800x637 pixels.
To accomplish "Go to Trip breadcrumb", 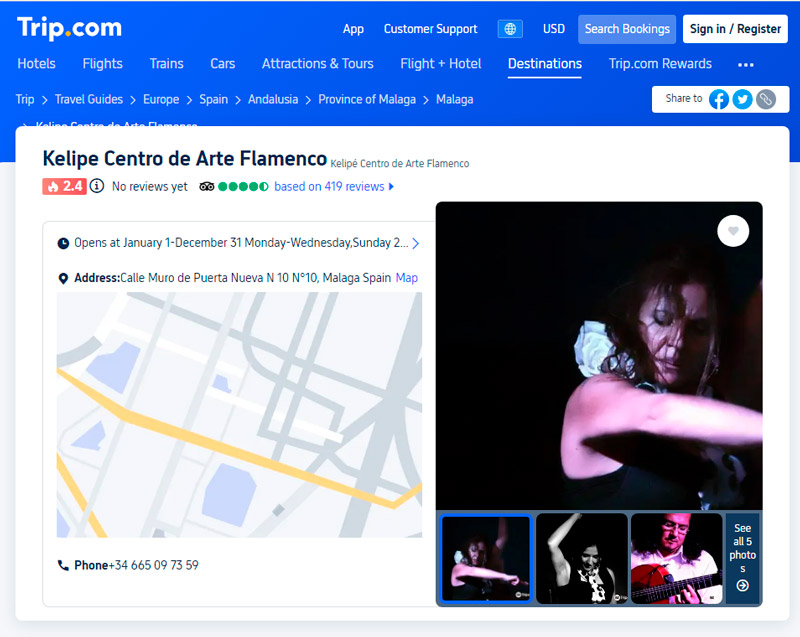I will click(x=25, y=99).
